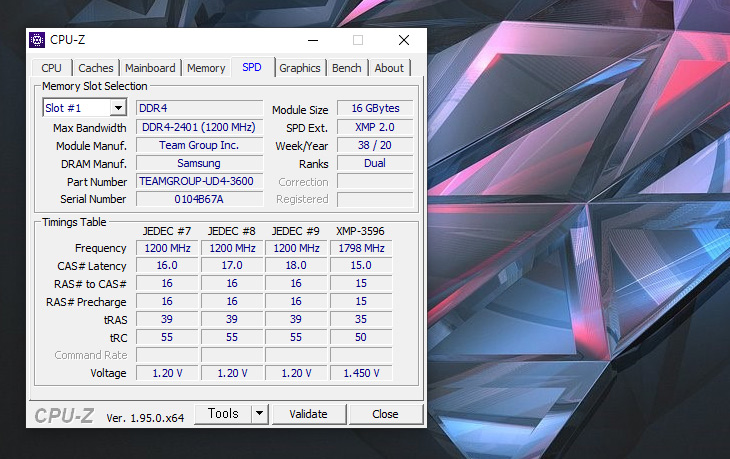The image size is (730, 459).
Task: Open the Mainboard tab
Action: 150,68
